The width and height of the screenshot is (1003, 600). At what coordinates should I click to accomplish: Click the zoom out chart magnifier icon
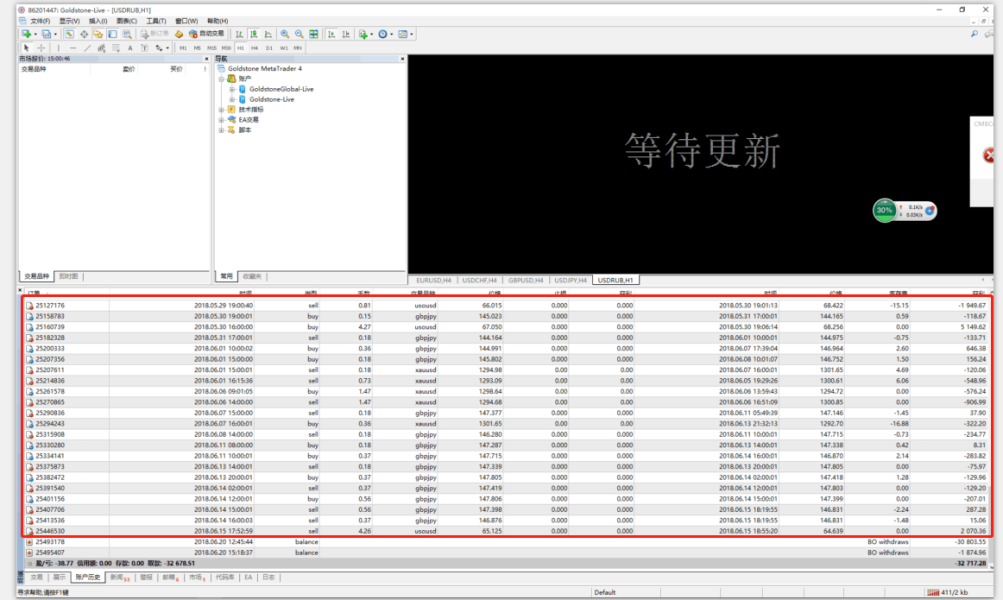299,34
